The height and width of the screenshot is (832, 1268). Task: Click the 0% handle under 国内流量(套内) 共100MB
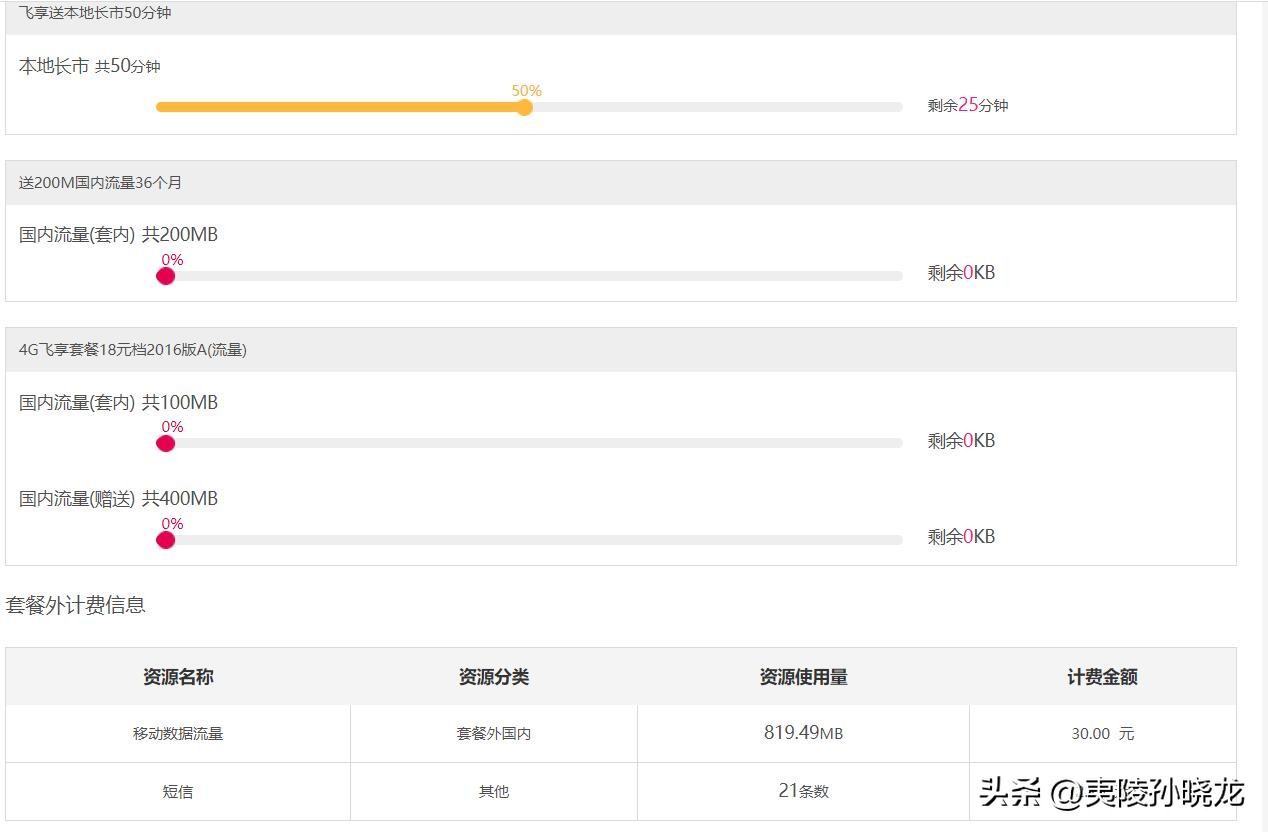click(165, 442)
